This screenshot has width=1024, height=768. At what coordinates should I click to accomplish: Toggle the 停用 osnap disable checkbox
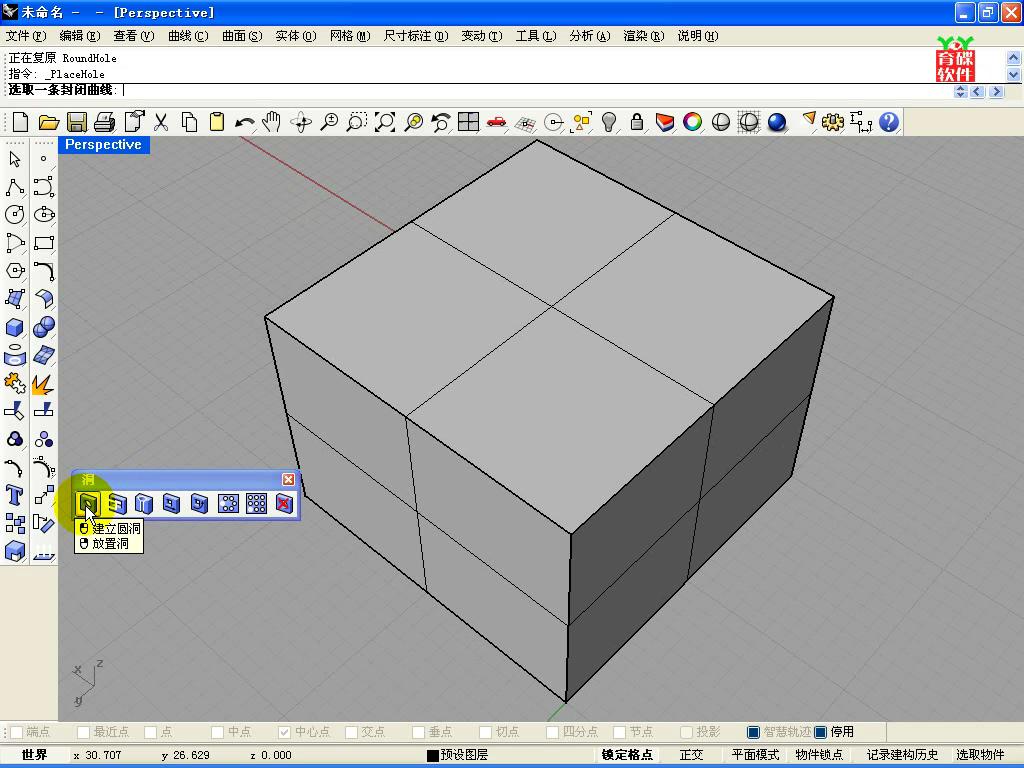pos(821,732)
